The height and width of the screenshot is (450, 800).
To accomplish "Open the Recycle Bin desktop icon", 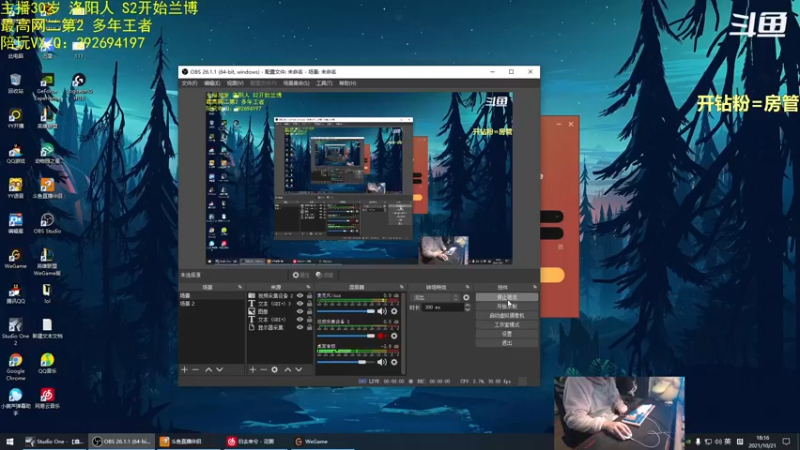I will (15, 84).
